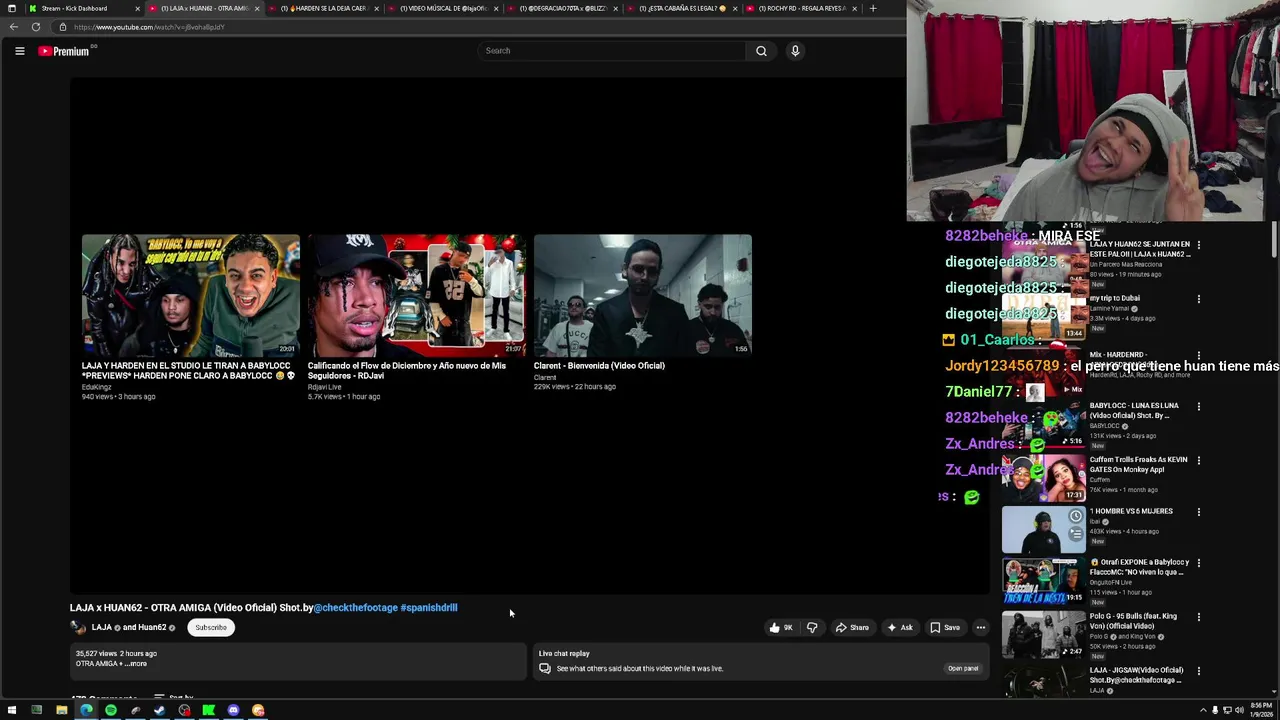Dislike the video with thumbs-down
This screenshot has width=1280, height=720.
(x=812, y=628)
